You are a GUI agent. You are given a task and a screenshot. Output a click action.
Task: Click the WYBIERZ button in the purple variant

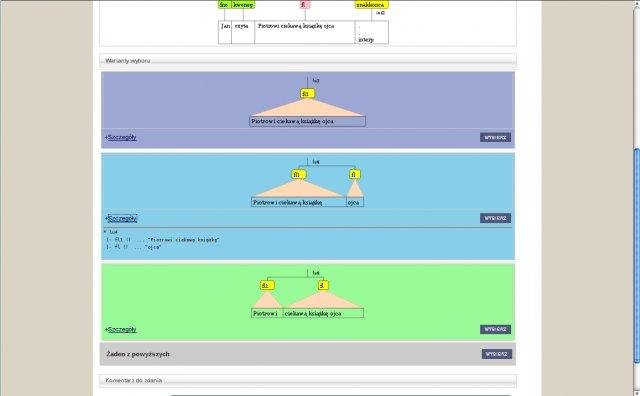click(x=495, y=137)
